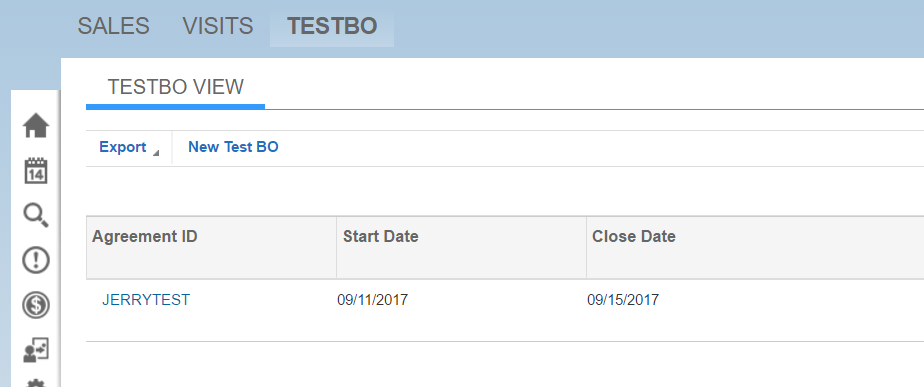Click the New Test BO button
Screen dimensions: 924x387
click(233, 147)
